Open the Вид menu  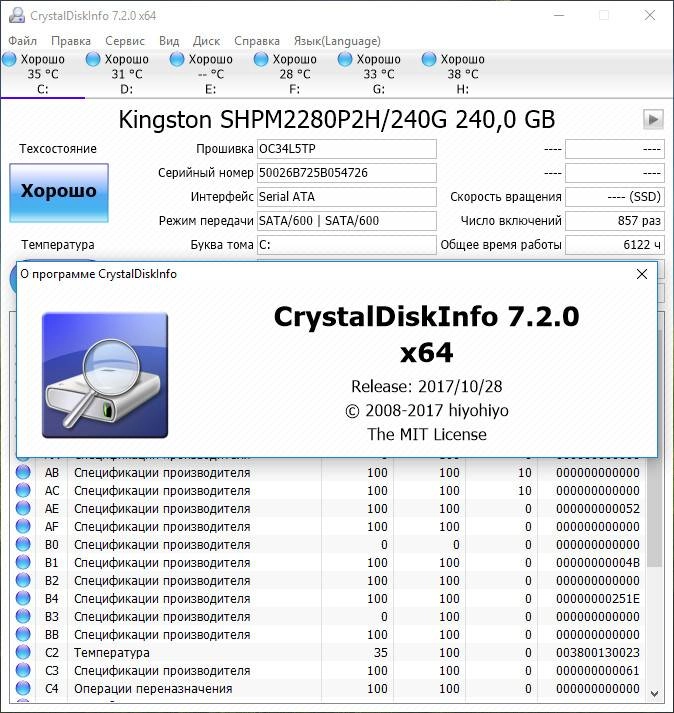tap(169, 41)
